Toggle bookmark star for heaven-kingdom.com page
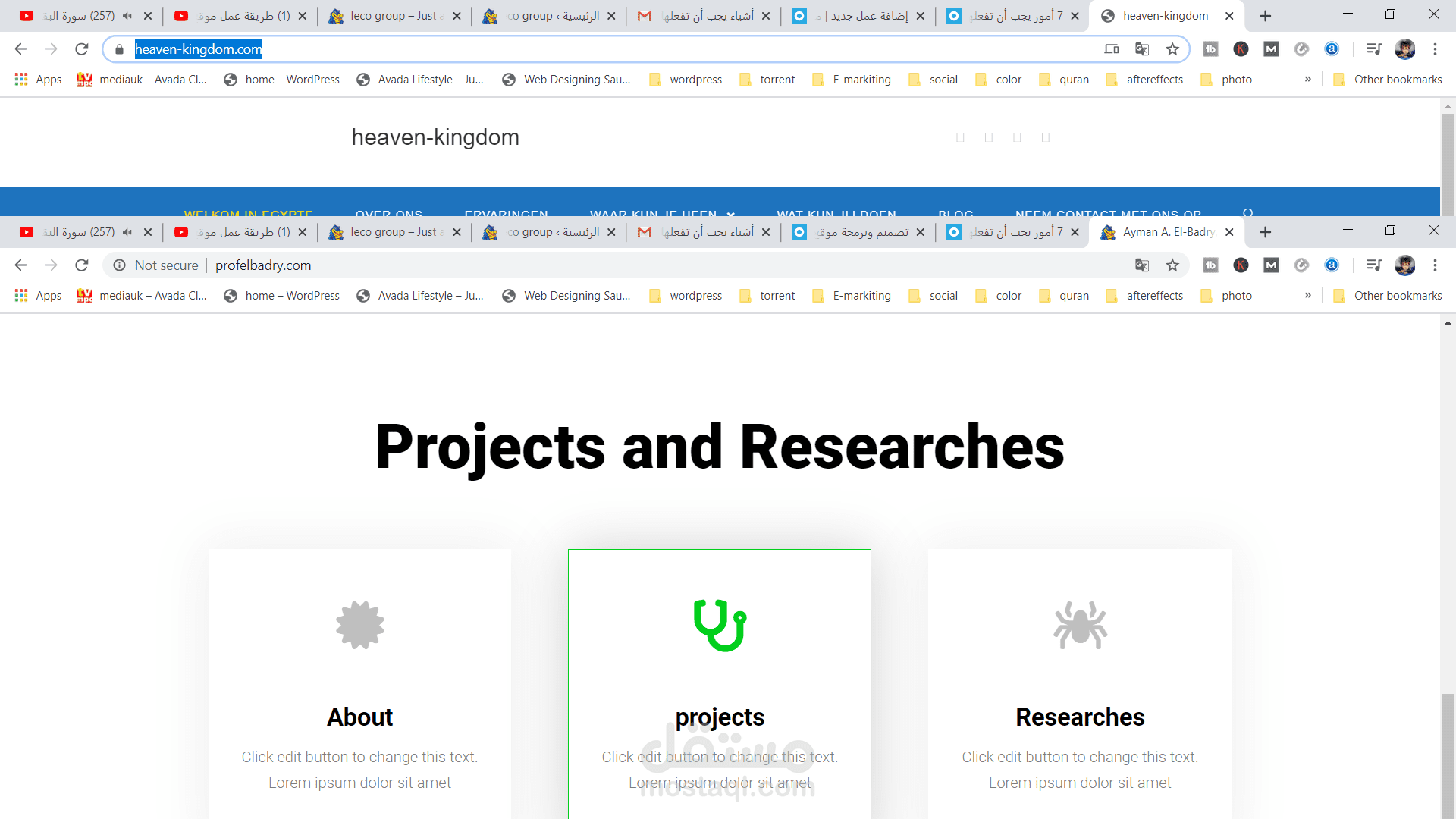This screenshot has width=1456, height=819. 1172,49
